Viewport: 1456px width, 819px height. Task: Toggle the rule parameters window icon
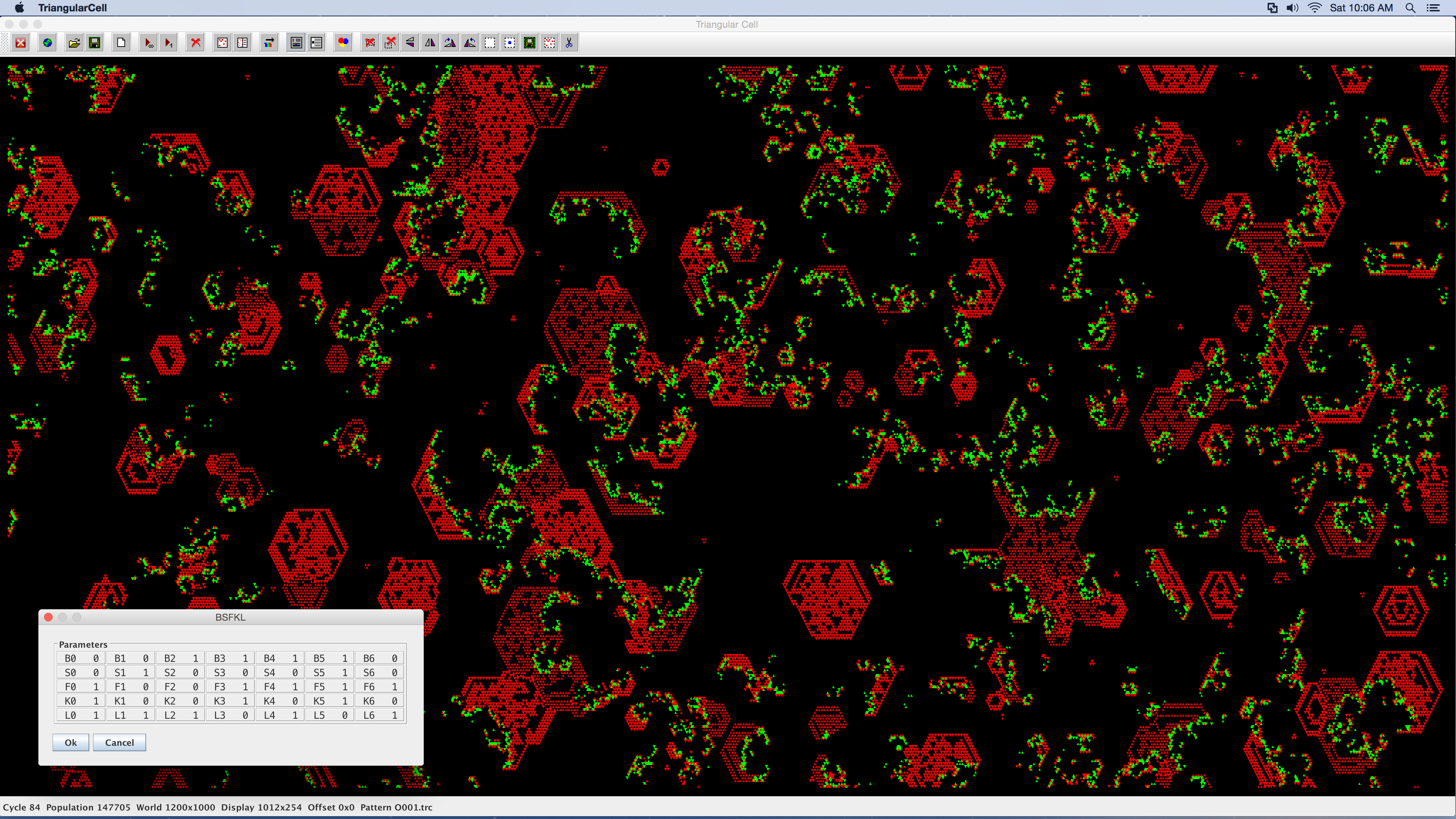point(296,42)
